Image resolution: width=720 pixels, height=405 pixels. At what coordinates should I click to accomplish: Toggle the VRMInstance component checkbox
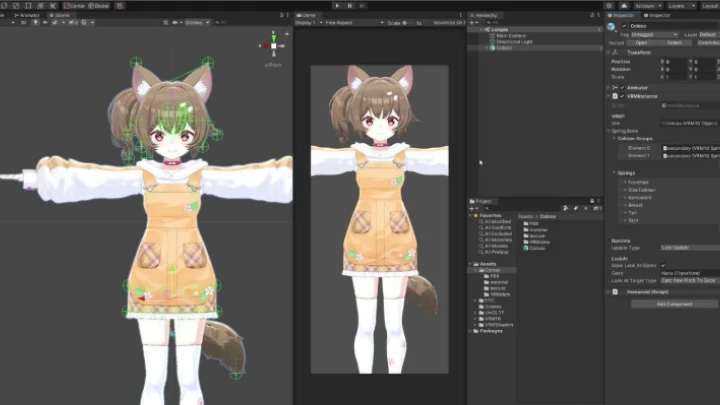pos(622,96)
